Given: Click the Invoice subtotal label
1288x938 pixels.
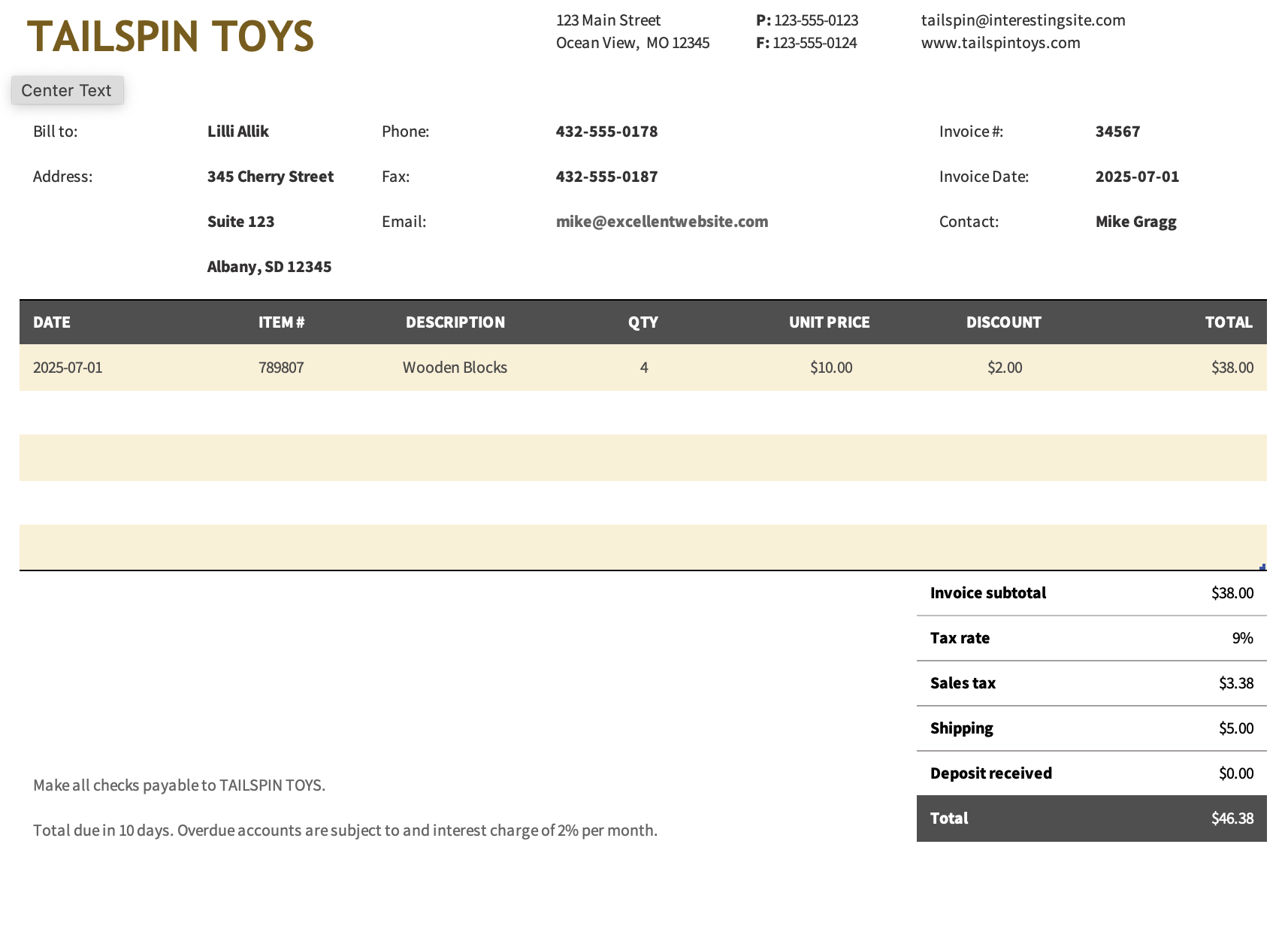Looking at the screenshot, I should (988, 593).
